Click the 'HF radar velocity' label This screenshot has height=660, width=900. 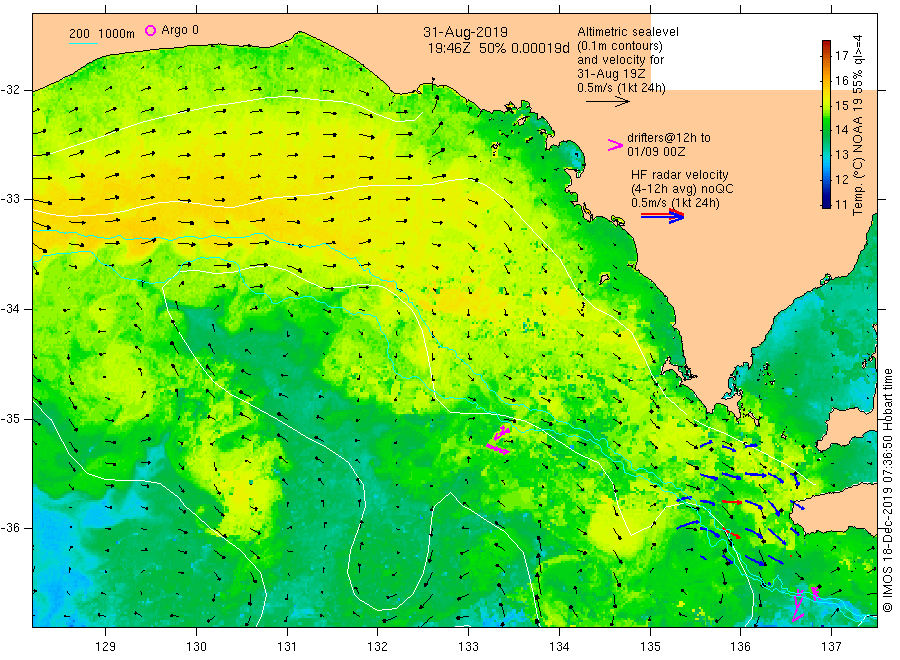[680, 174]
